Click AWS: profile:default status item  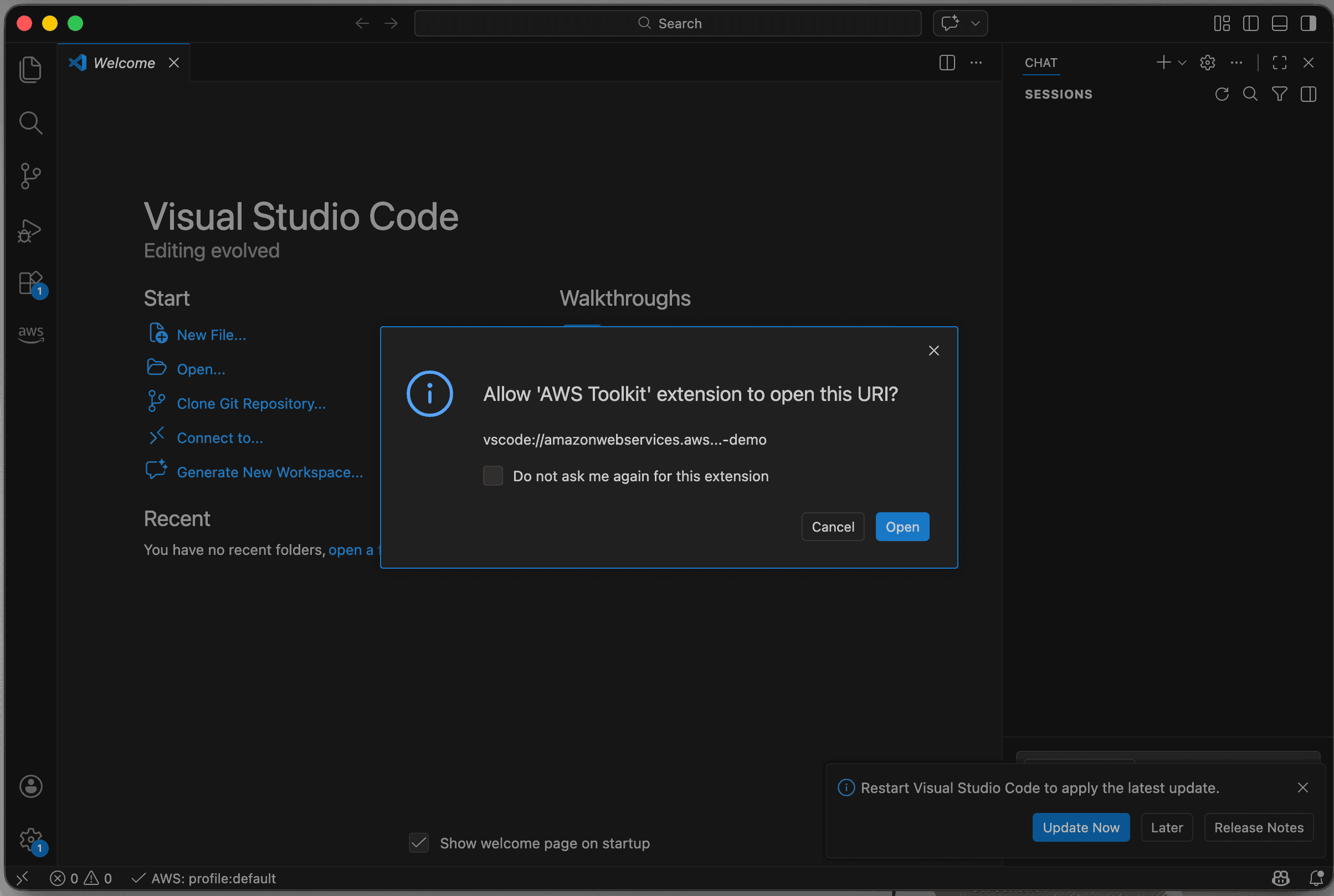(203, 878)
